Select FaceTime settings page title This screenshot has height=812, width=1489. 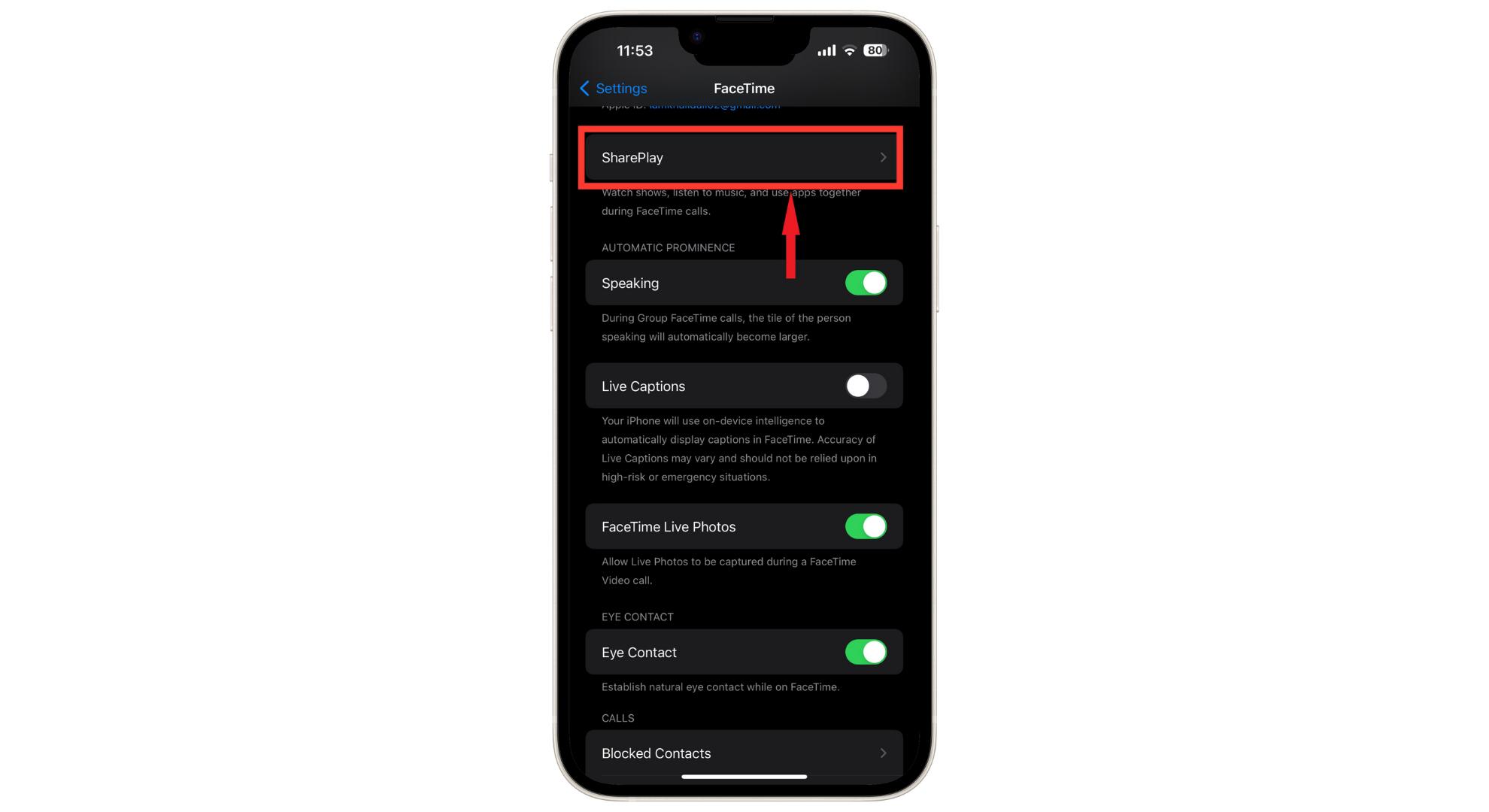(743, 88)
